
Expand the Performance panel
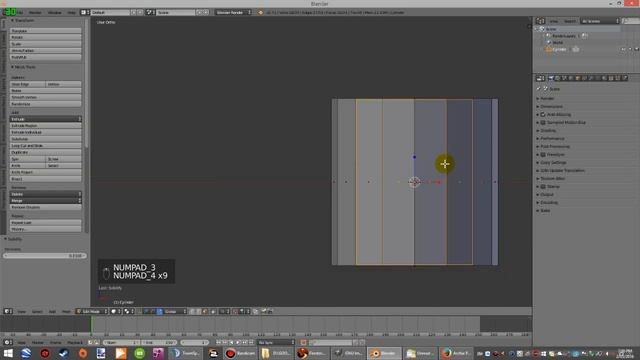tap(552, 138)
